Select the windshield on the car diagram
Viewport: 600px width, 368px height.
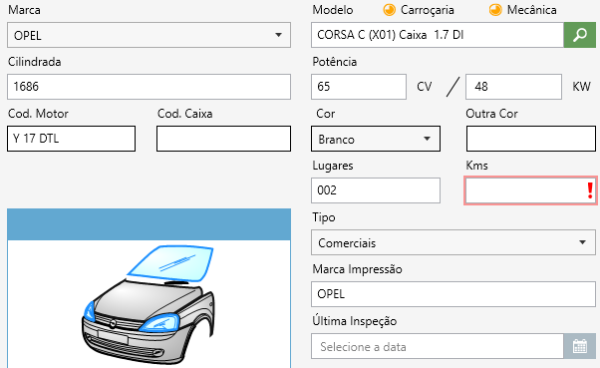click(170, 264)
